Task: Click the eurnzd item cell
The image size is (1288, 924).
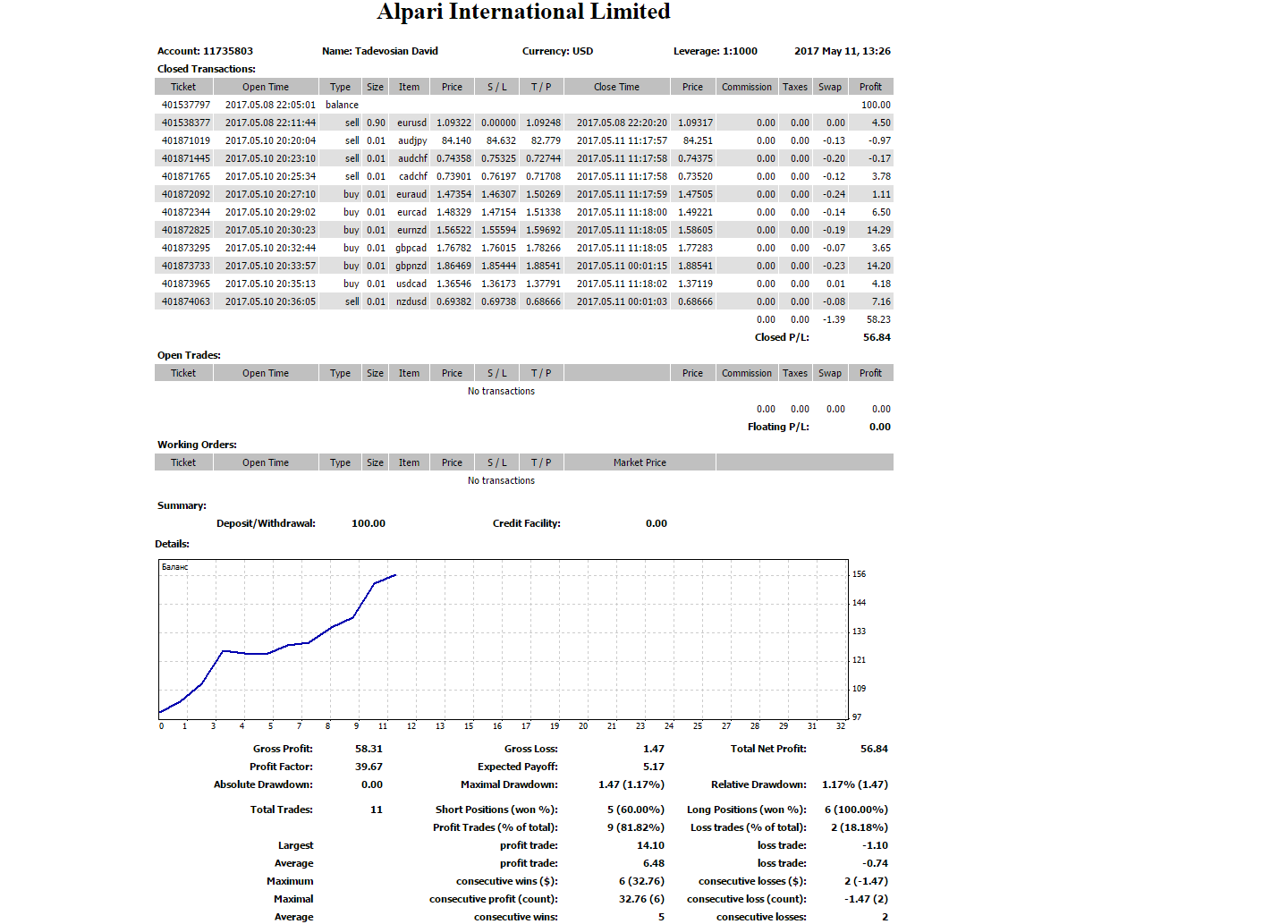Action: (x=412, y=230)
